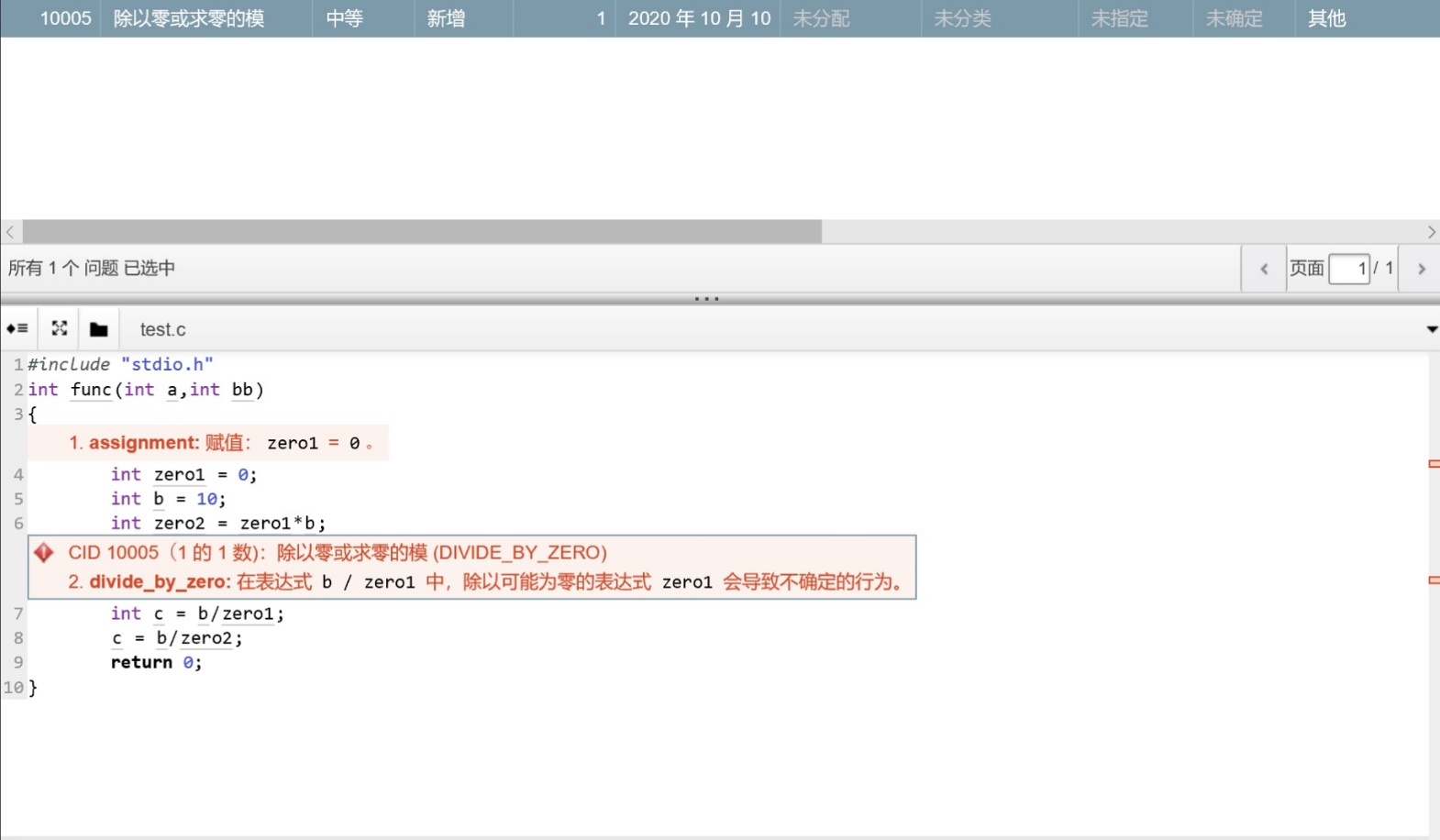
Task: Click code line 'return 0;'
Action: (156, 662)
